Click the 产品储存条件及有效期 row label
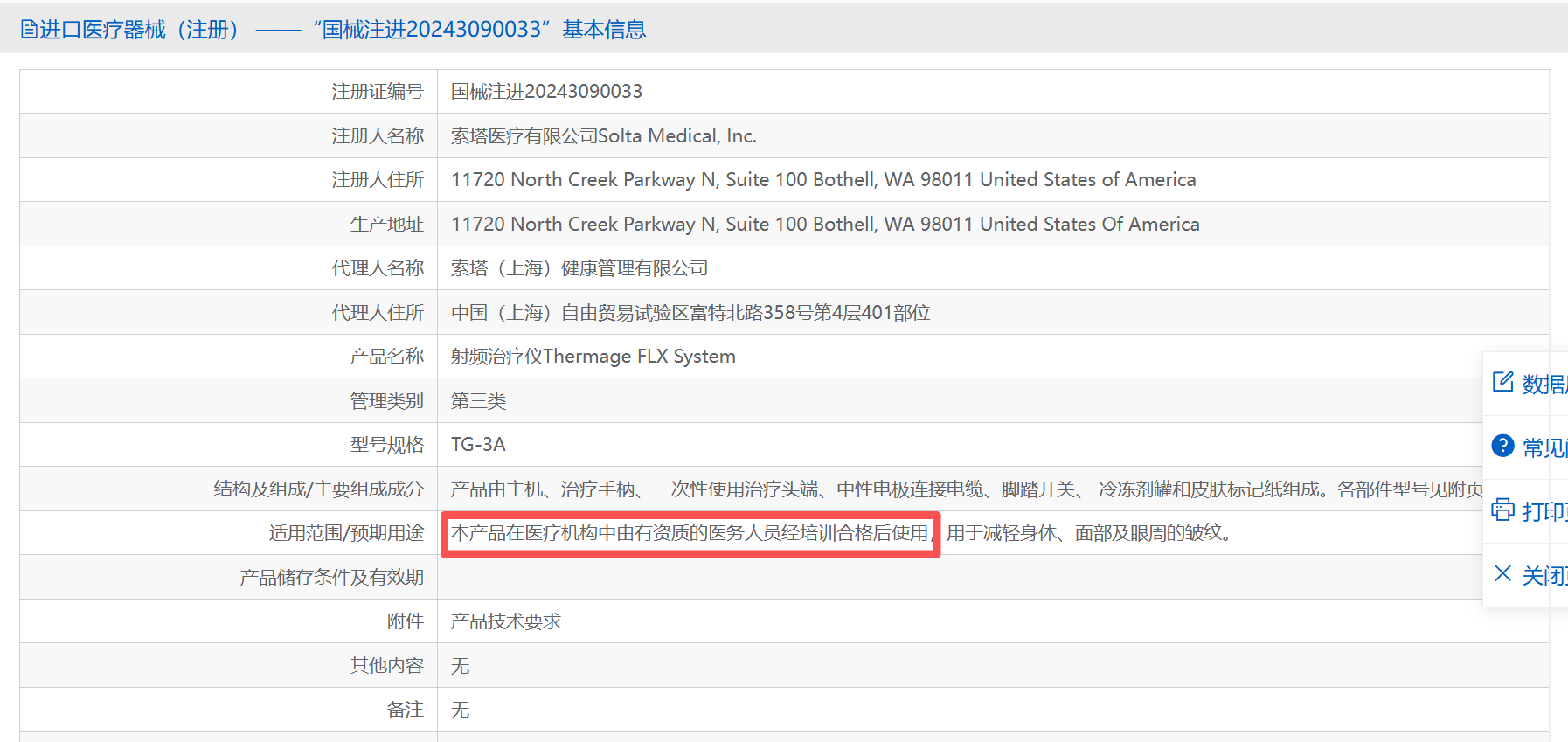Viewport: 1568px width, 742px height. click(x=331, y=578)
